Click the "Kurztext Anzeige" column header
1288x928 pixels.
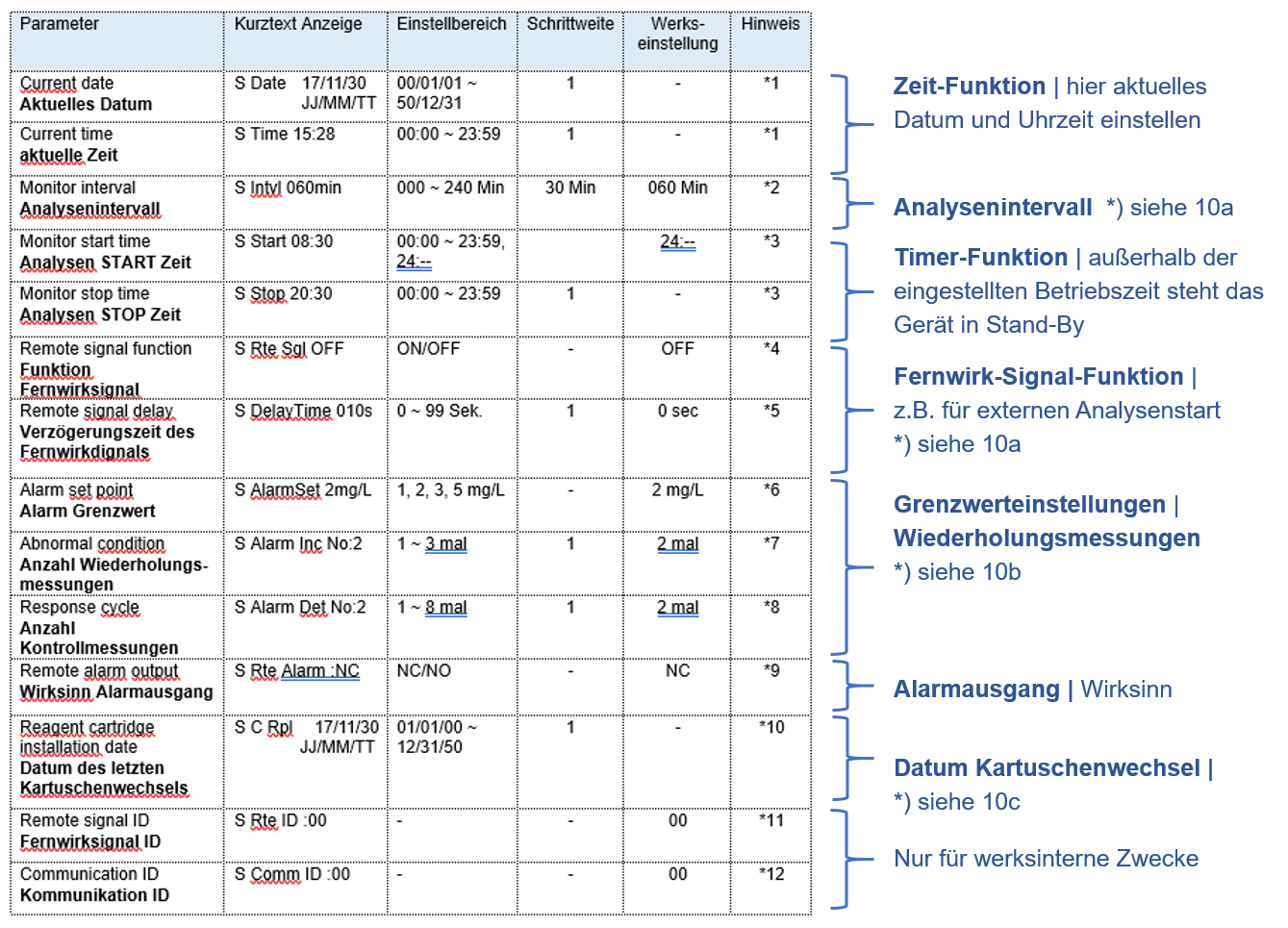pyautogui.click(x=298, y=24)
